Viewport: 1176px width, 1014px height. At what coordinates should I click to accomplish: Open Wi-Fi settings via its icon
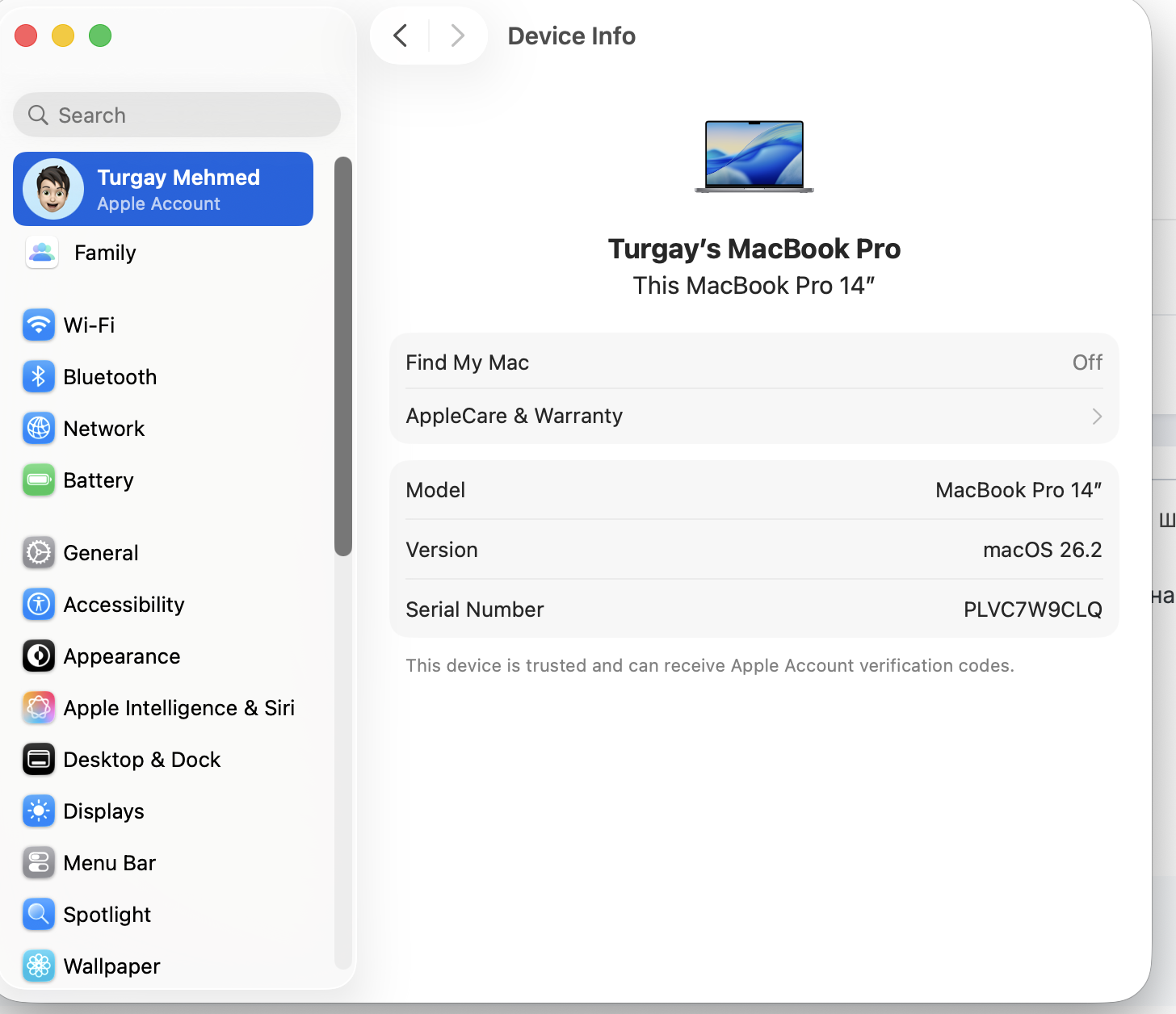(x=39, y=325)
